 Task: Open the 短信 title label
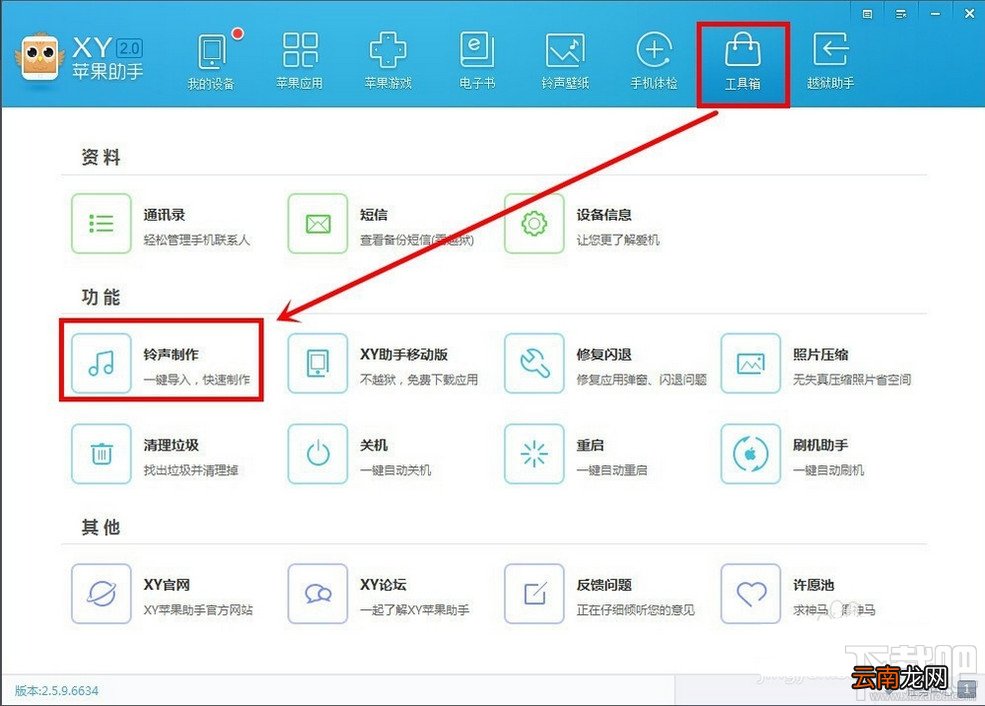374,215
